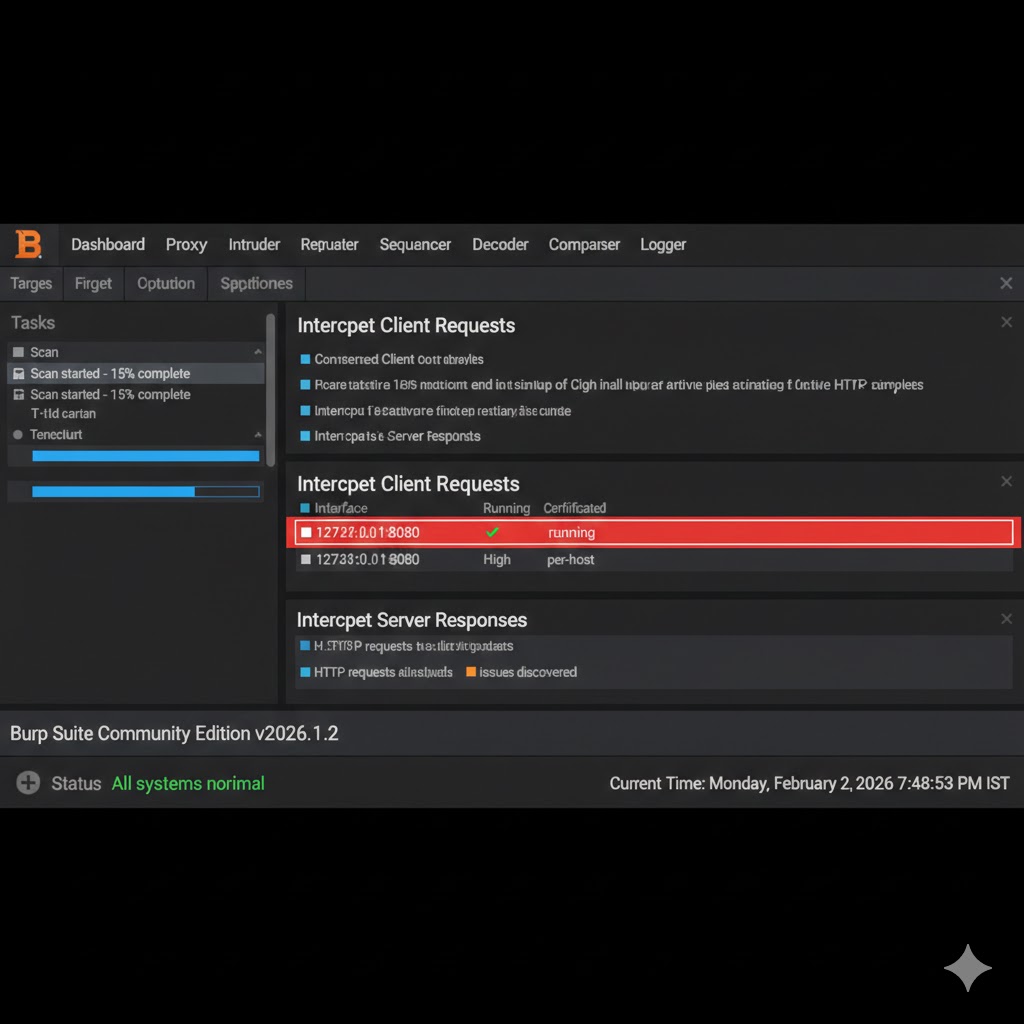Viewport: 1024px width, 1024px height.
Task: Enable the 127.0.0.1:8080 proxy listener checkbox
Action: coord(308,532)
